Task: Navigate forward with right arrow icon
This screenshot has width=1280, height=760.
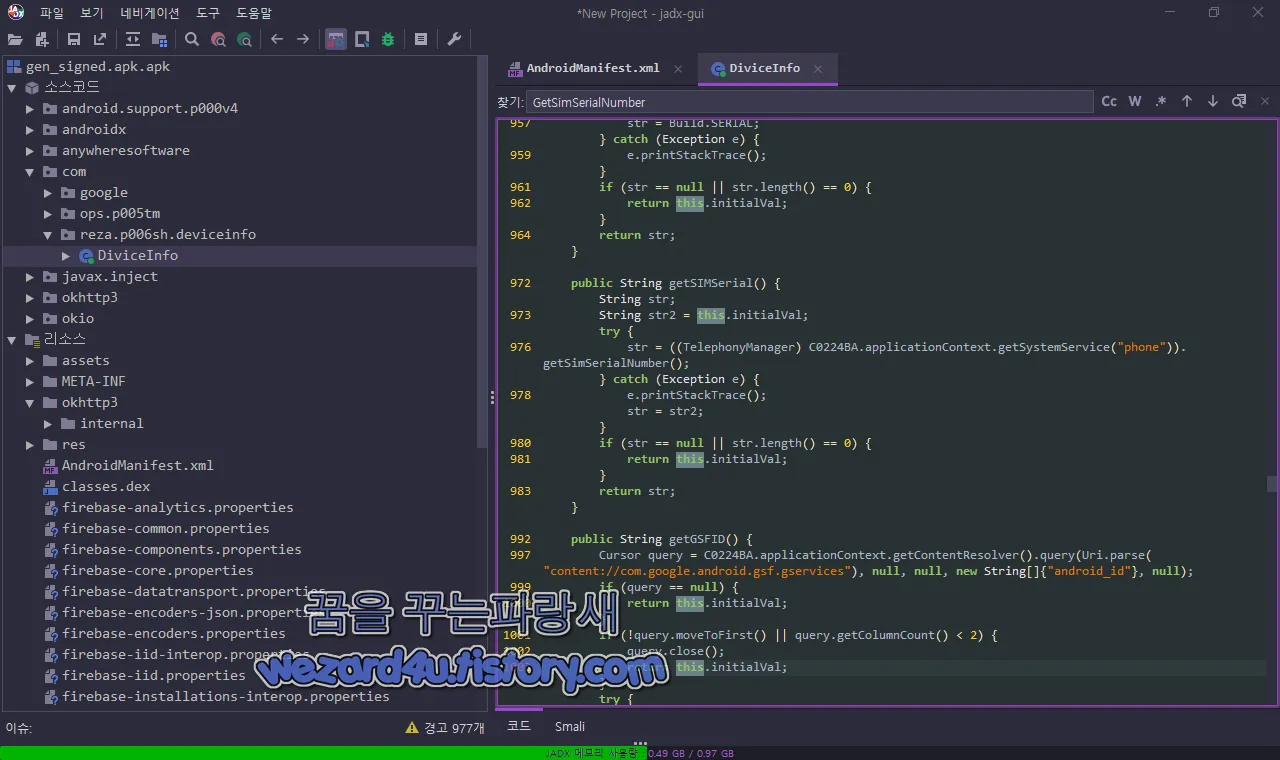Action: pos(303,39)
